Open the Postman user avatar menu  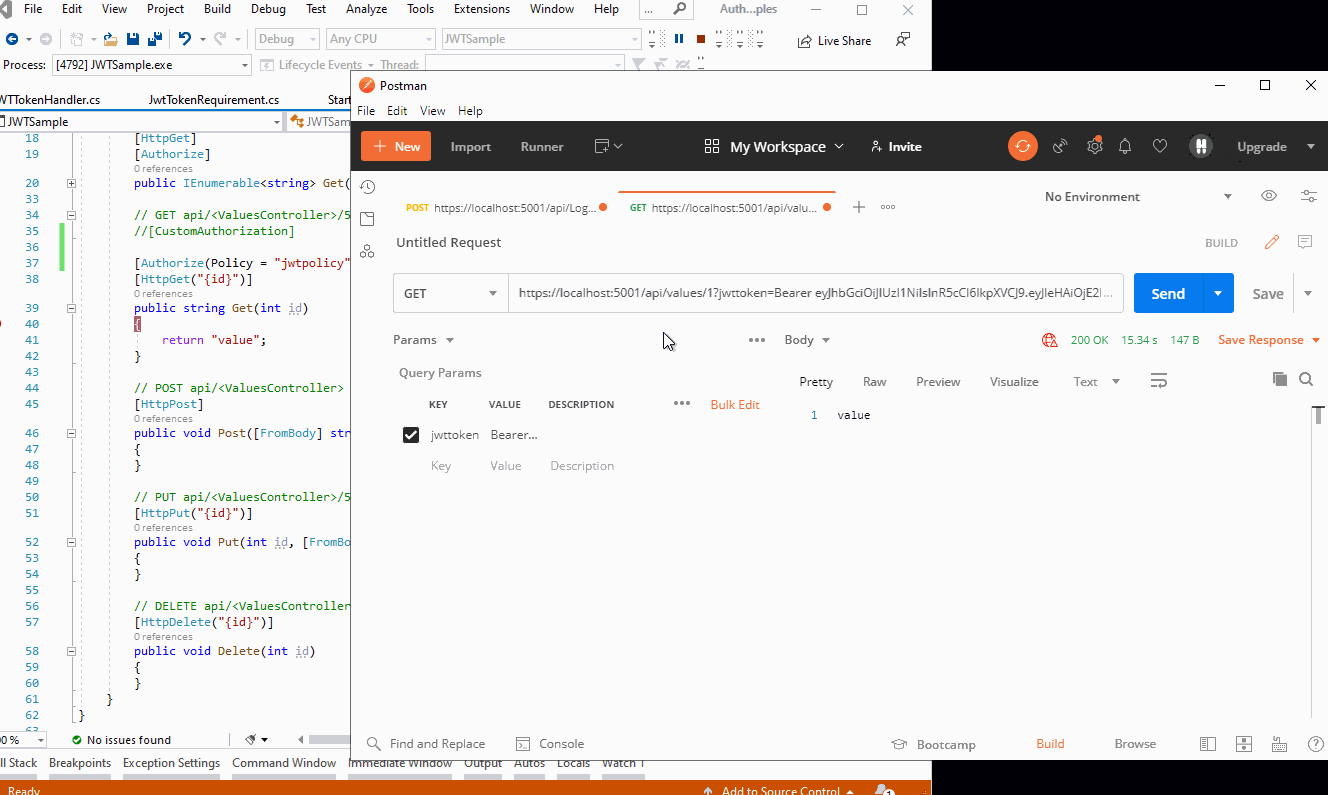[1201, 146]
